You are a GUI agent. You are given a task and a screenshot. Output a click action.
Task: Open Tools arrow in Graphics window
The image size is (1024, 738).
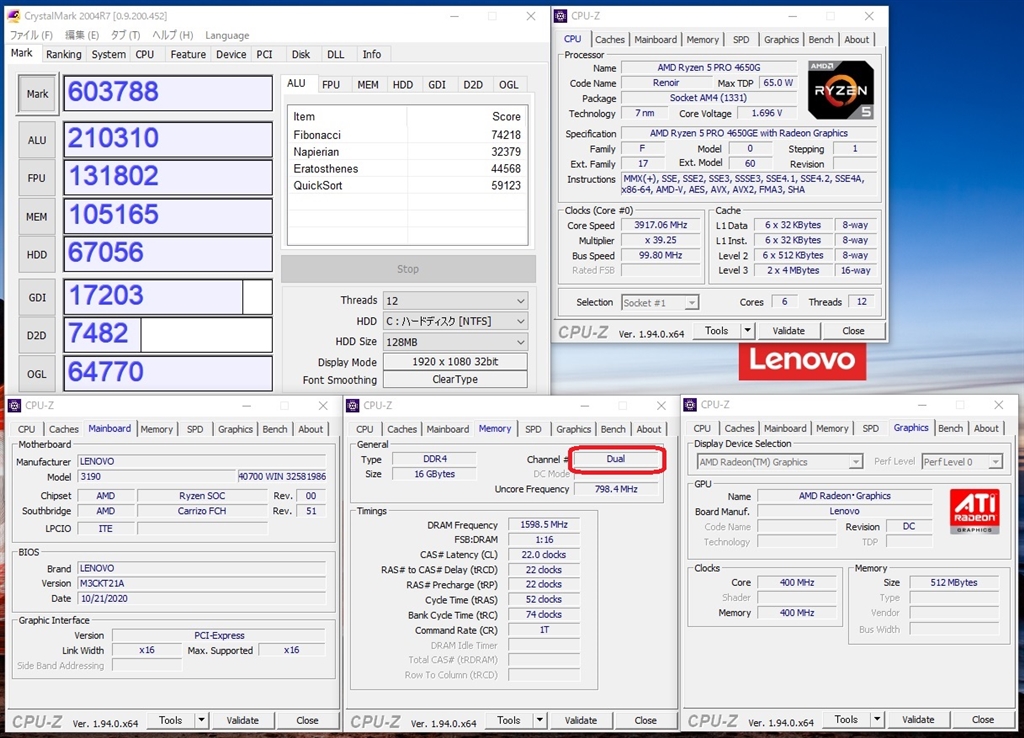(x=877, y=720)
